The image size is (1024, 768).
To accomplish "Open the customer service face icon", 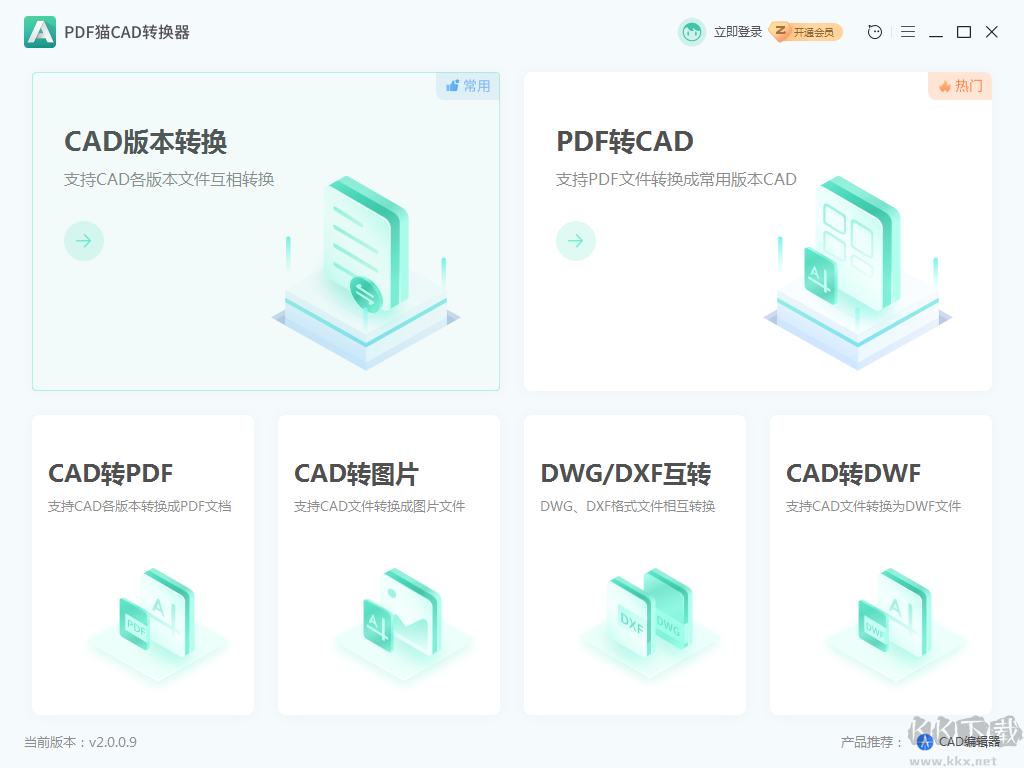I will tap(874, 32).
